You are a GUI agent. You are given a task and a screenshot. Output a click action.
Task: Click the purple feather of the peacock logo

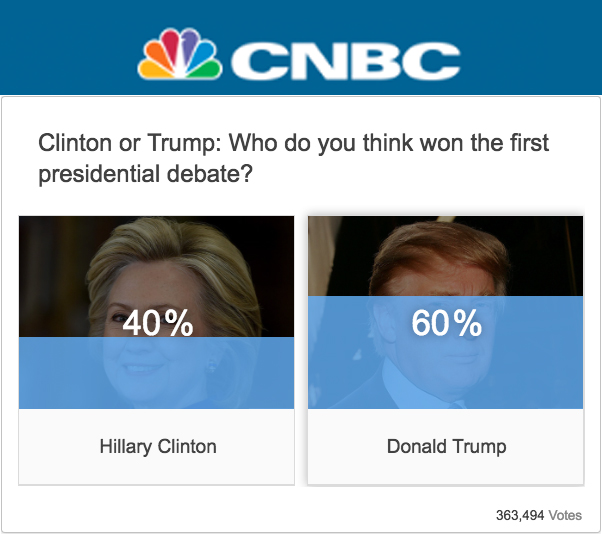coord(188,44)
